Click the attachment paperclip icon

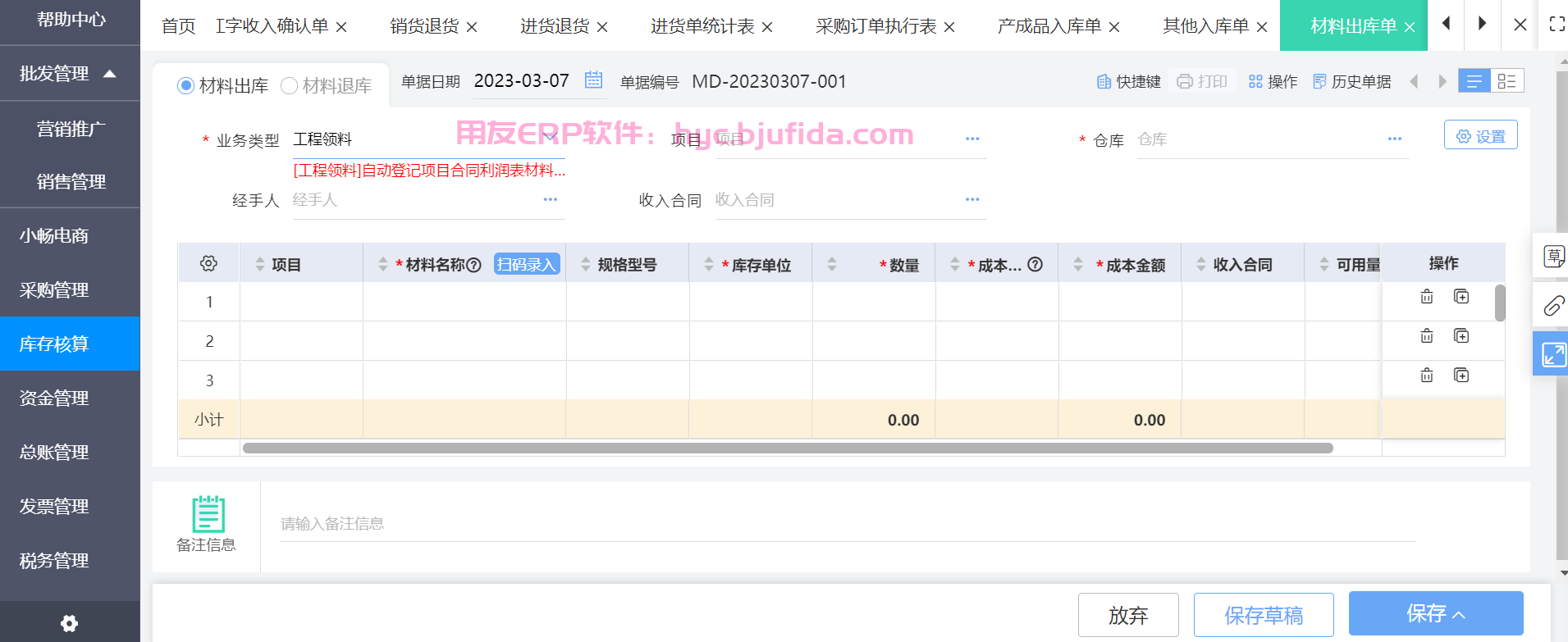[x=1553, y=306]
